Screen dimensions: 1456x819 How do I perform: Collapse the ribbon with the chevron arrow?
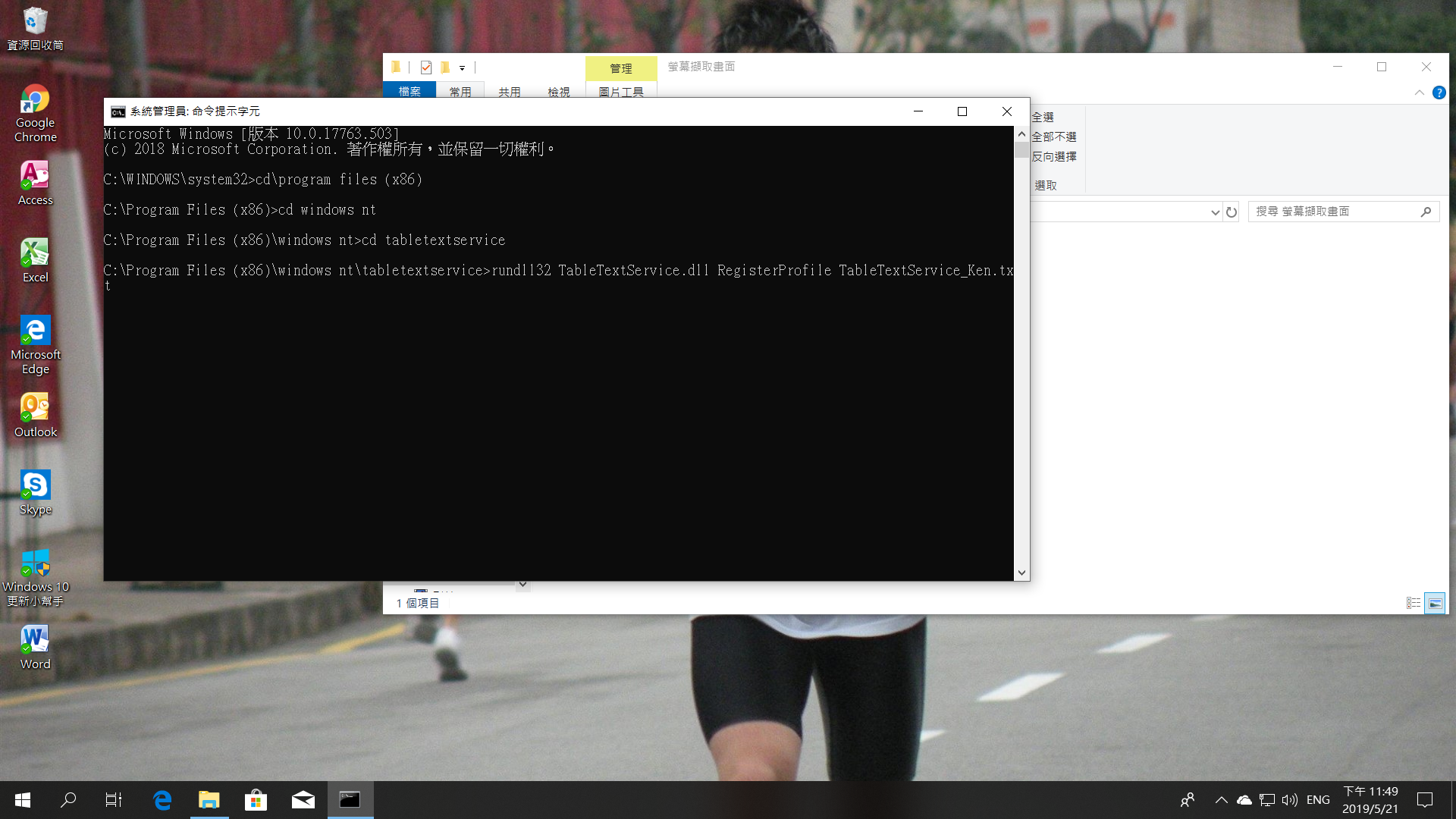click(1419, 93)
